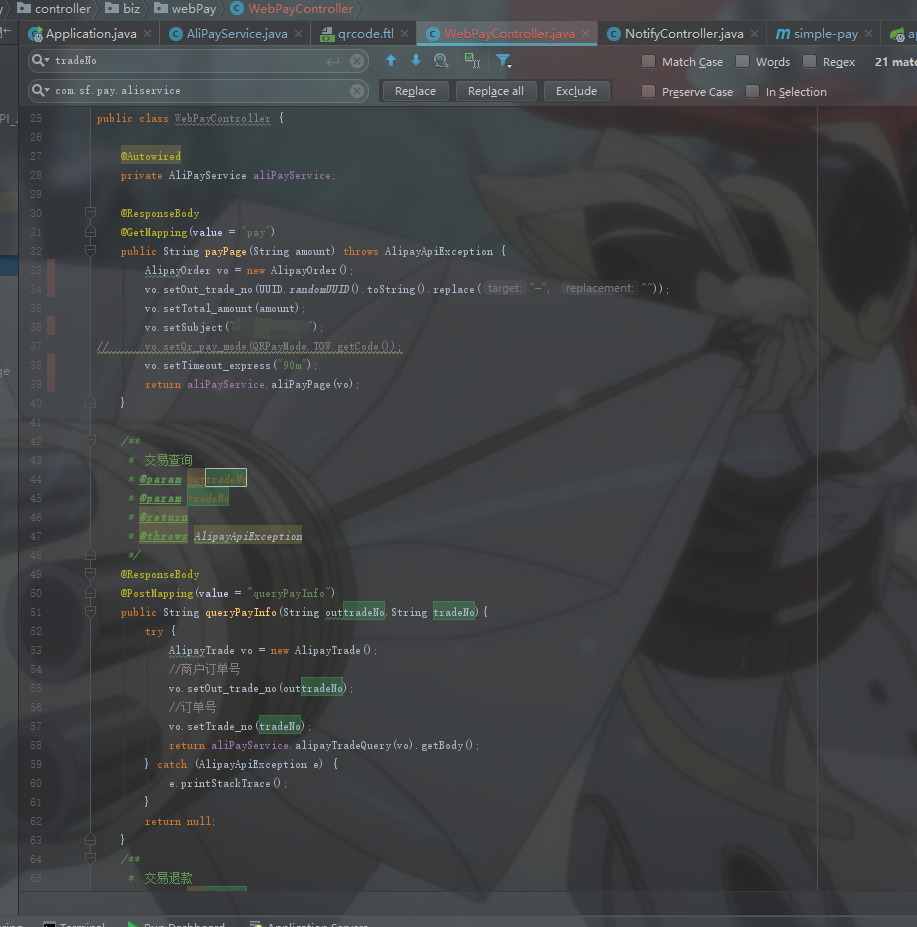Image resolution: width=917 pixels, height=927 pixels.
Task: Click the WebPayController class breadcrumb
Action: (x=292, y=9)
